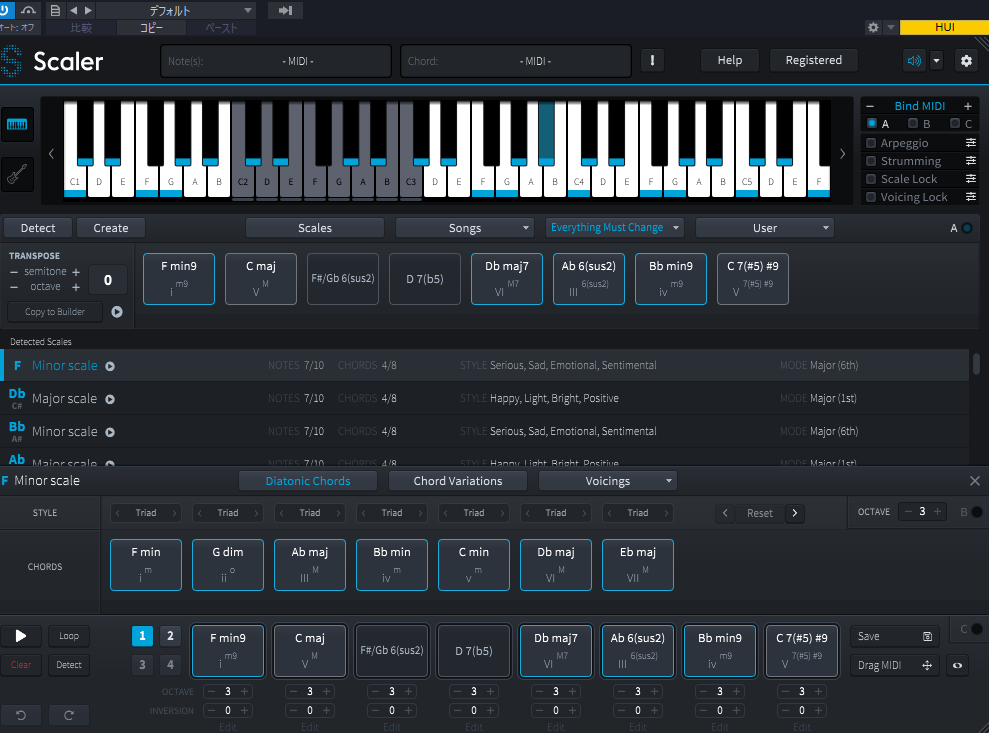The image size is (989, 733).
Task: Shift the keyboard range right arrow
Action: 843,153
